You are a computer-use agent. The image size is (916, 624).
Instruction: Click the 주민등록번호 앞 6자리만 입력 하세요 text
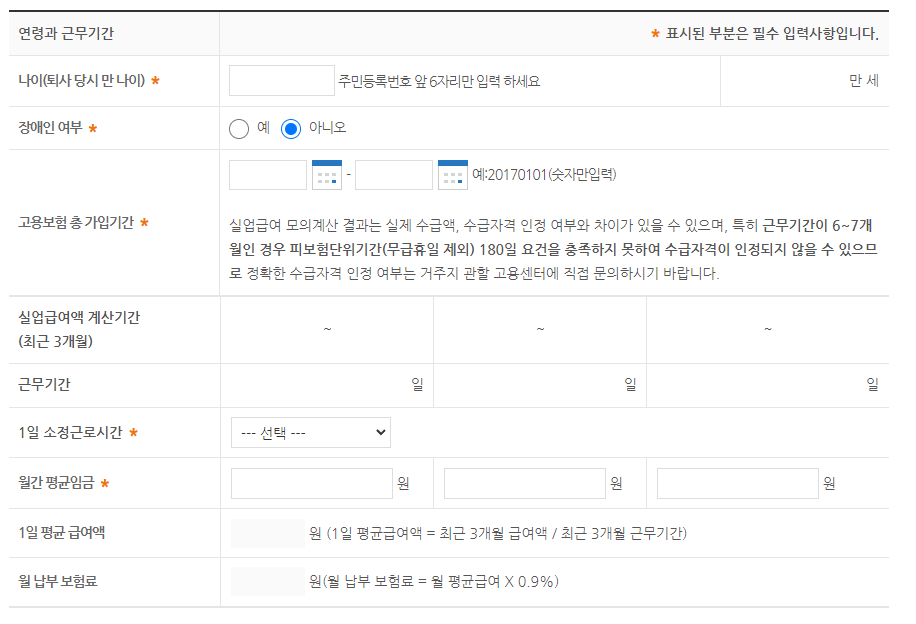click(x=439, y=81)
